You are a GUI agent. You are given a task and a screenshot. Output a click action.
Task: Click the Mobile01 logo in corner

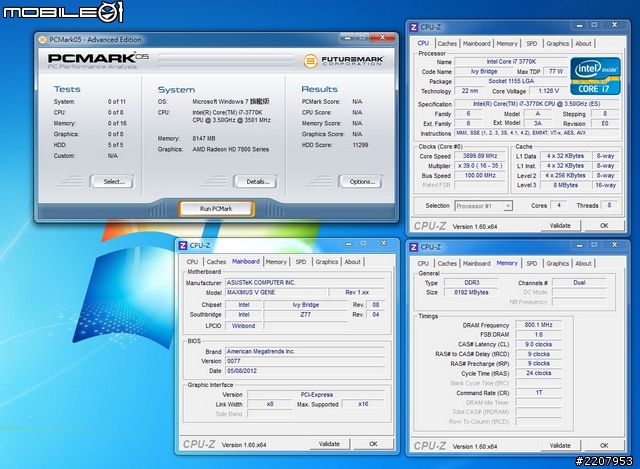coord(63,11)
